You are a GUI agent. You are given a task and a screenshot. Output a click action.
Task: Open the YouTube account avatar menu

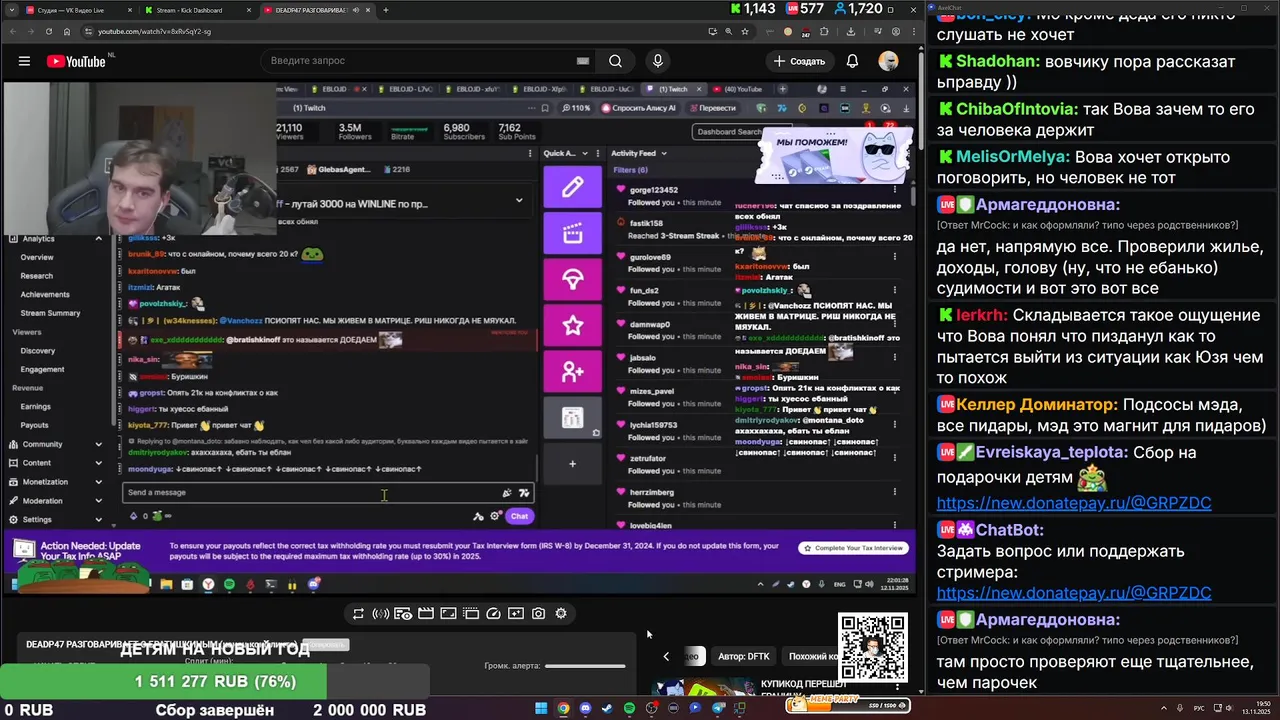pos(888,61)
